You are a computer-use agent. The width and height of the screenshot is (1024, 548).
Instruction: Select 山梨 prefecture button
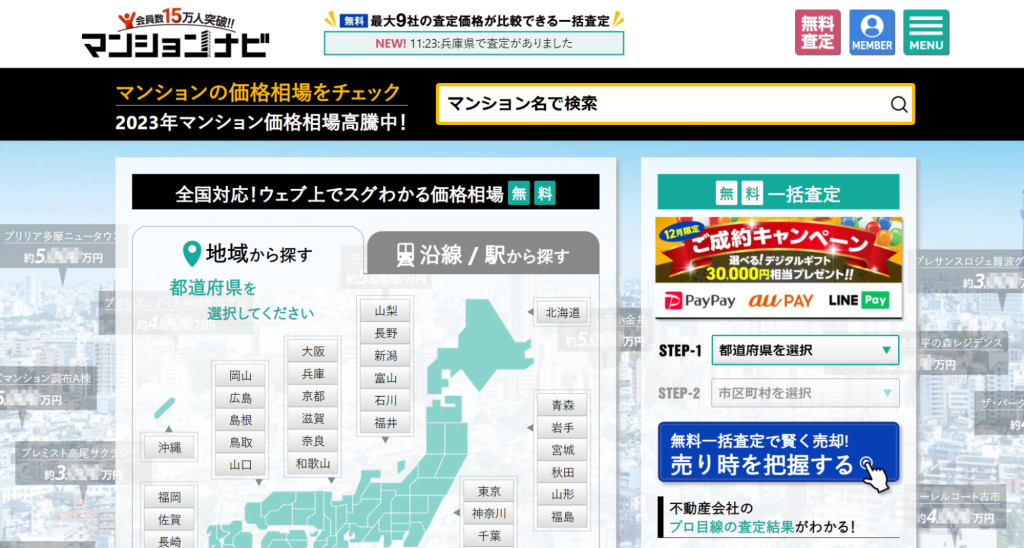pos(386,311)
